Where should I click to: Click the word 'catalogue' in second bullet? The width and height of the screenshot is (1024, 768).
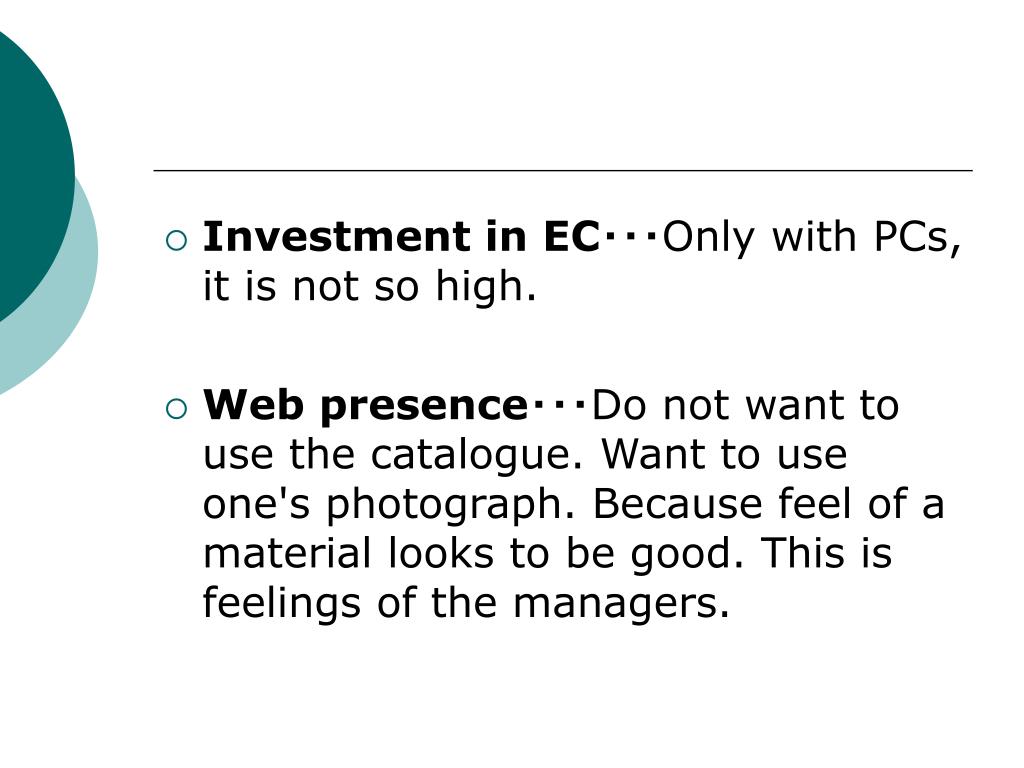click(x=472, y=455)
